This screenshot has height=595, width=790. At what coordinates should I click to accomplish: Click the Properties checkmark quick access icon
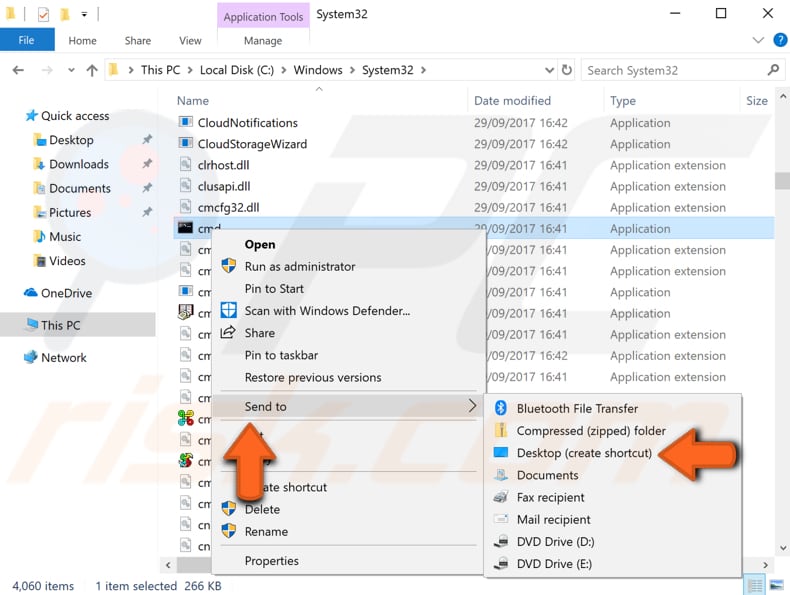click(x=43, y=15)
